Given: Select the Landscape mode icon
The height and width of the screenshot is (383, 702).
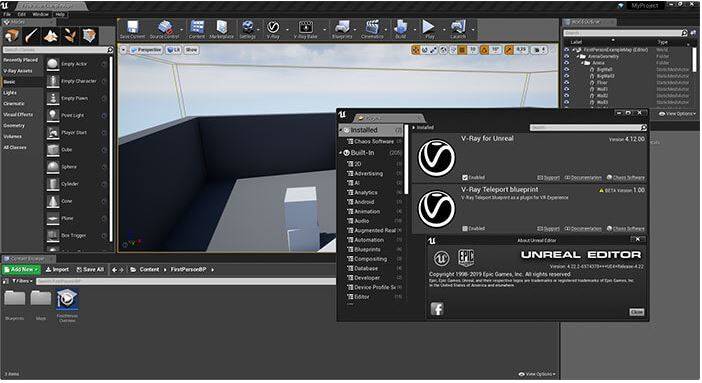Looking at the screenshot, I should (x=51, y=35).
